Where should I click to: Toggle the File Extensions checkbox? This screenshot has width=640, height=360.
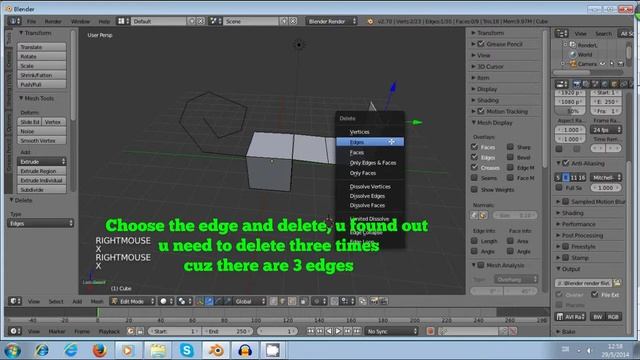click(x=595, y=294)
